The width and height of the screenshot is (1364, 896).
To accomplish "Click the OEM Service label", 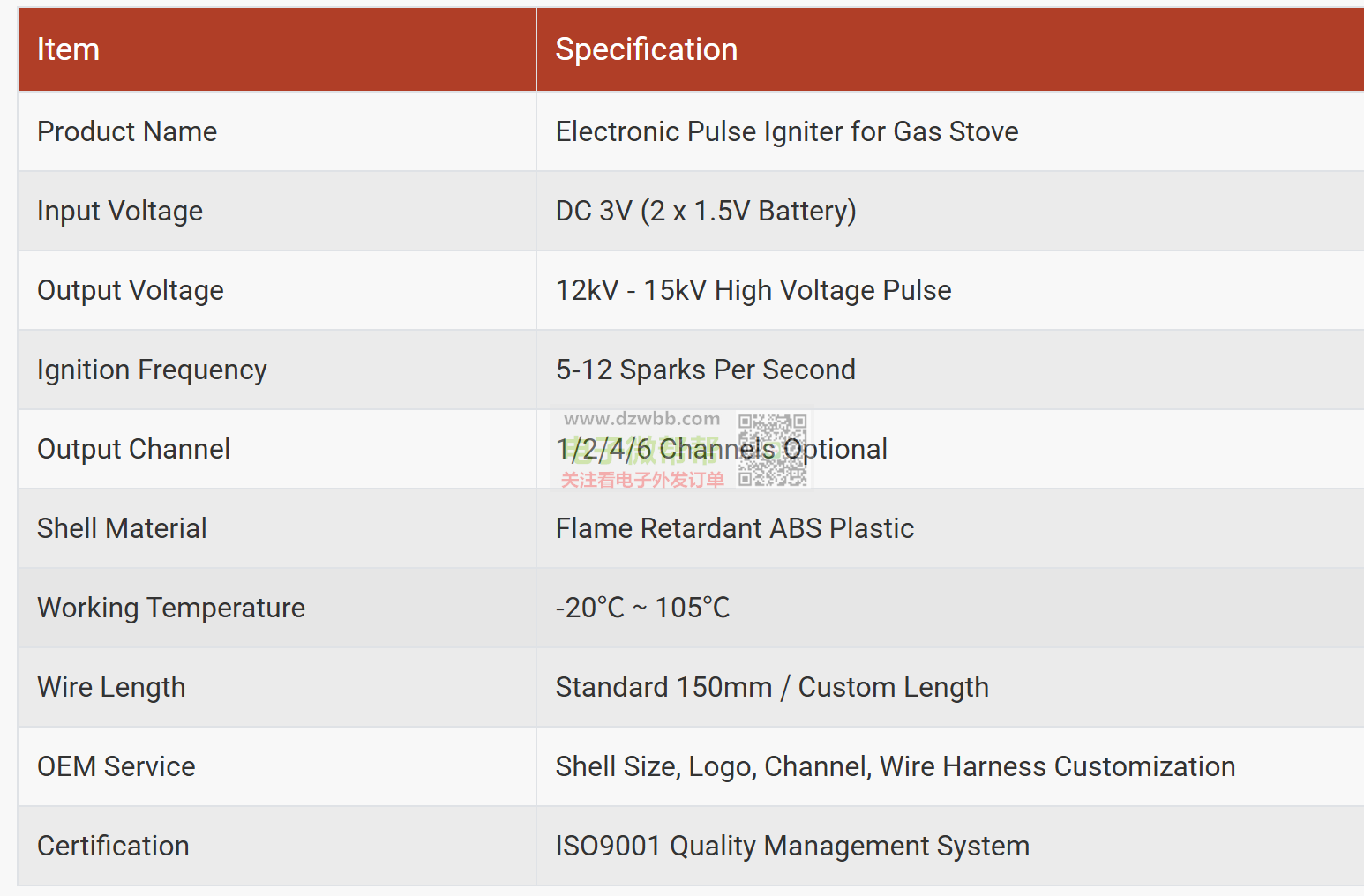I will [x=116, y=766].
